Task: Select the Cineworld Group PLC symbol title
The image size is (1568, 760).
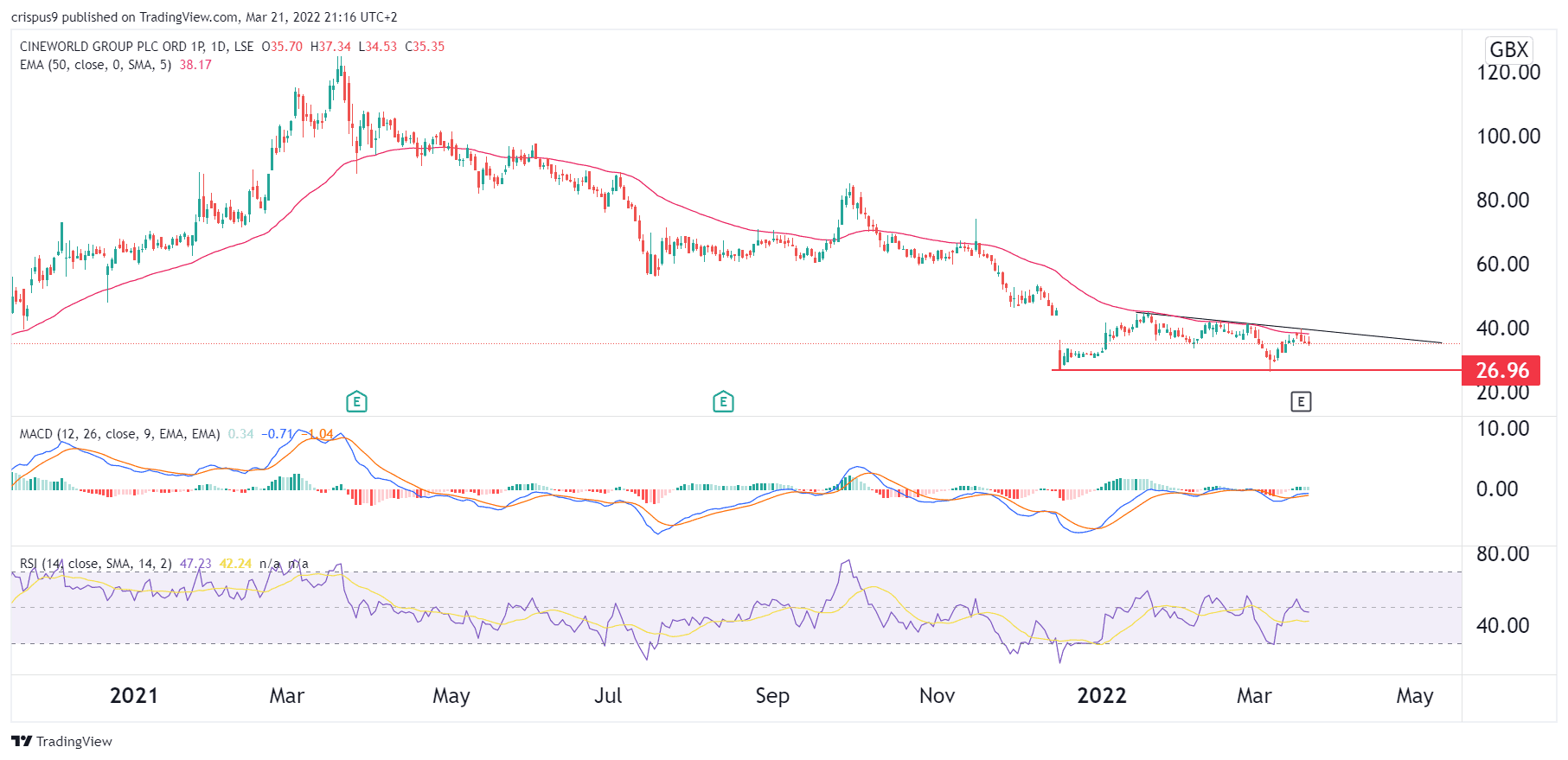Action: pyautogui.click(x=136, y=47)
